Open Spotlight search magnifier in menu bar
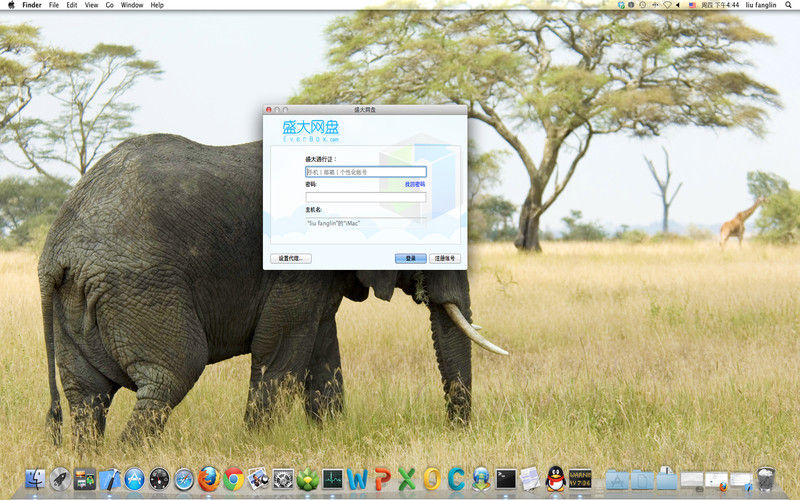 pos(788,5)
